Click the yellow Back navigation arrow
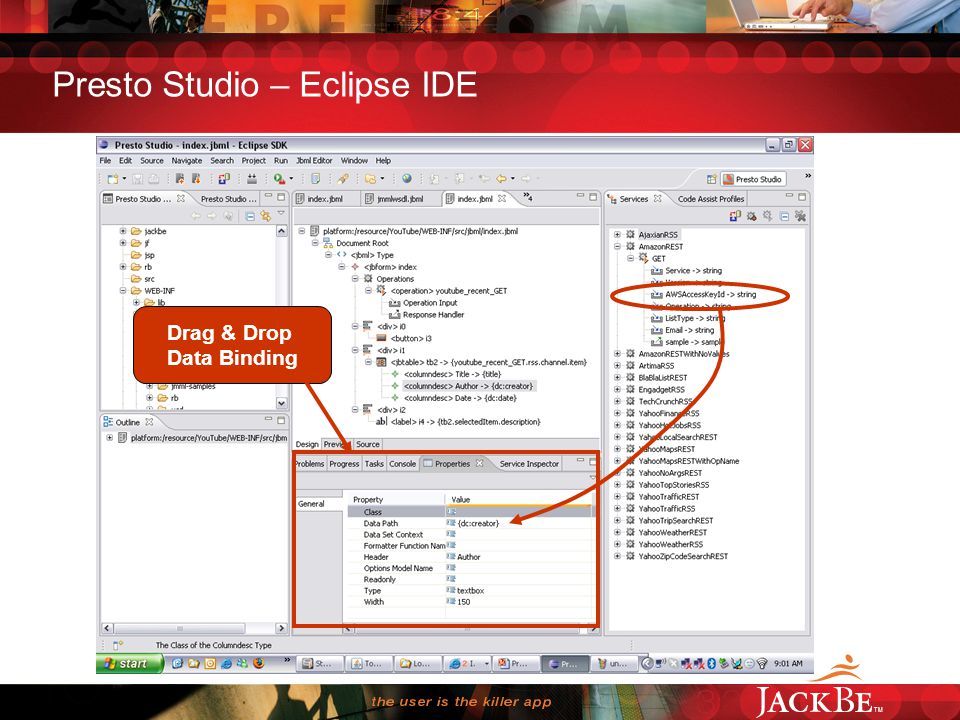This screenshot has width=960, height=720. 501,179
